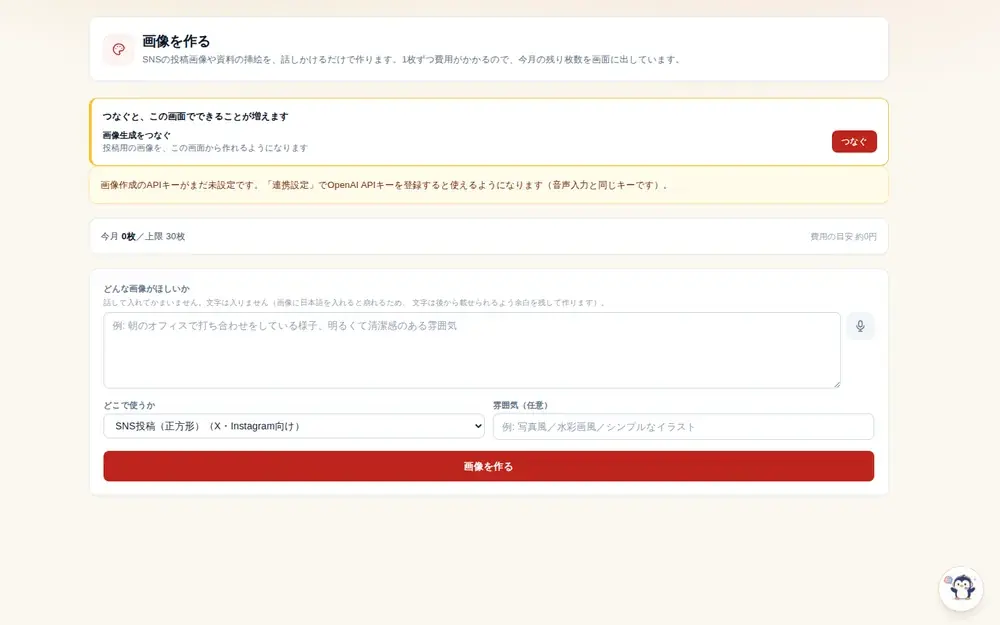Click the 画像を作る page heading
1000x625 pixels.
(x=176, y=41)
